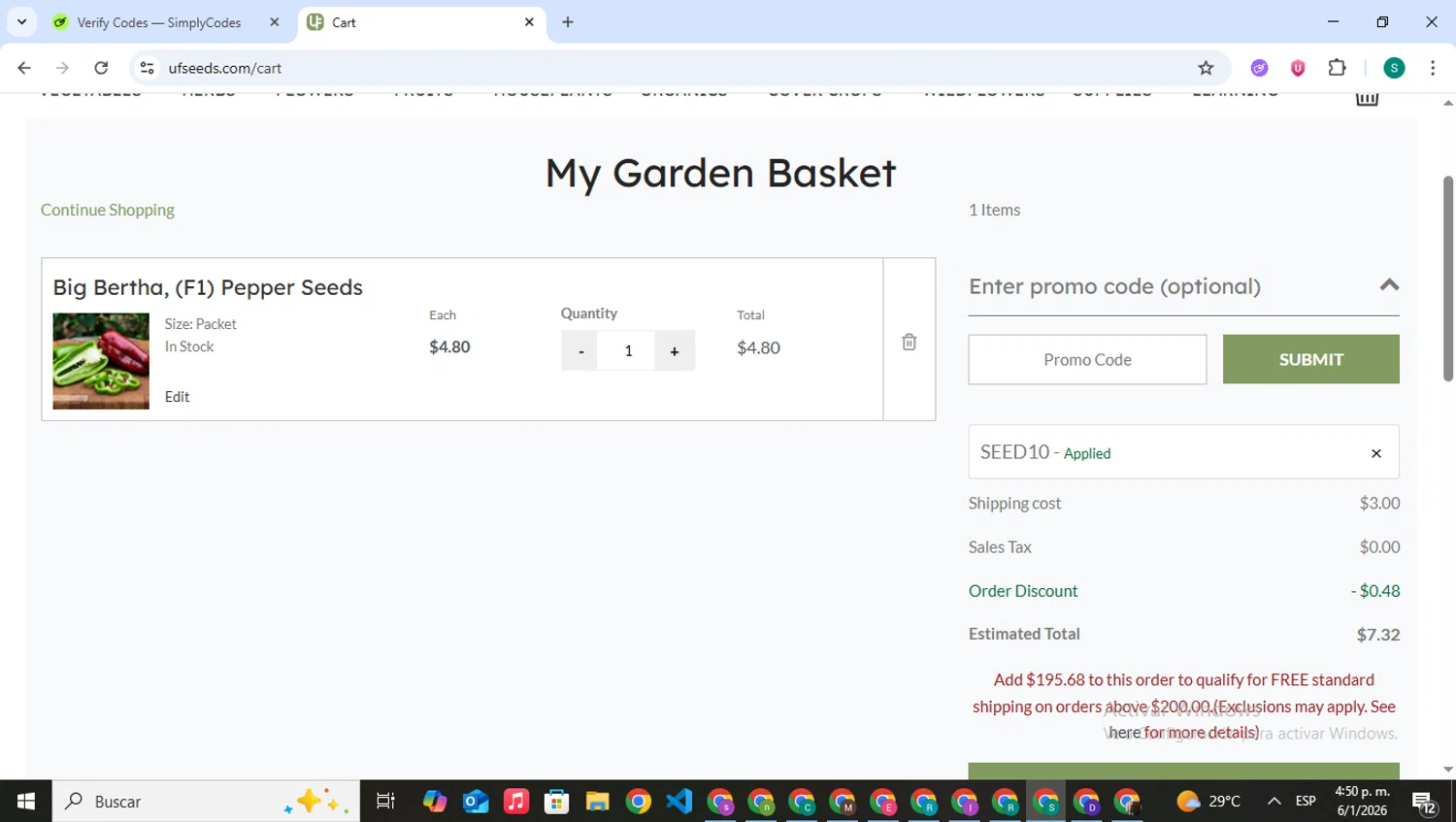1456x822 pixels.
Task: Edit the Big Bertha pepper item
Action: tap(177, 397)
